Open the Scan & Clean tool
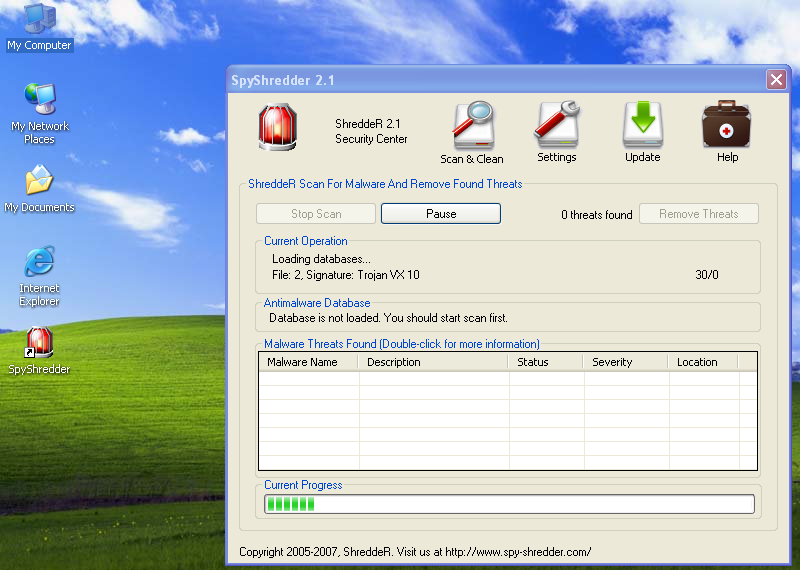Screen dimensions: 800x570 (472, 133)
